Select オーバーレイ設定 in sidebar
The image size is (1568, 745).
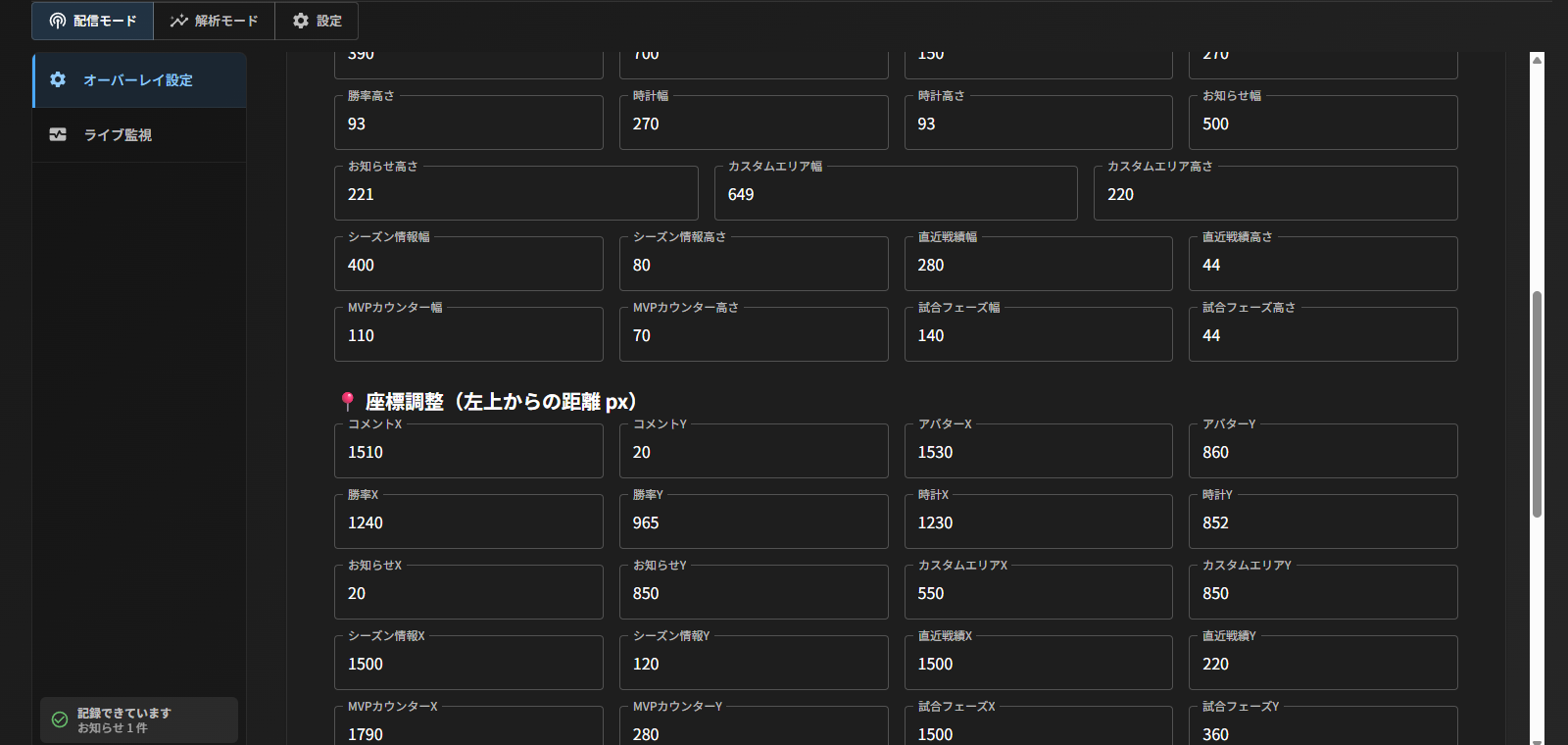click(139, 79)
